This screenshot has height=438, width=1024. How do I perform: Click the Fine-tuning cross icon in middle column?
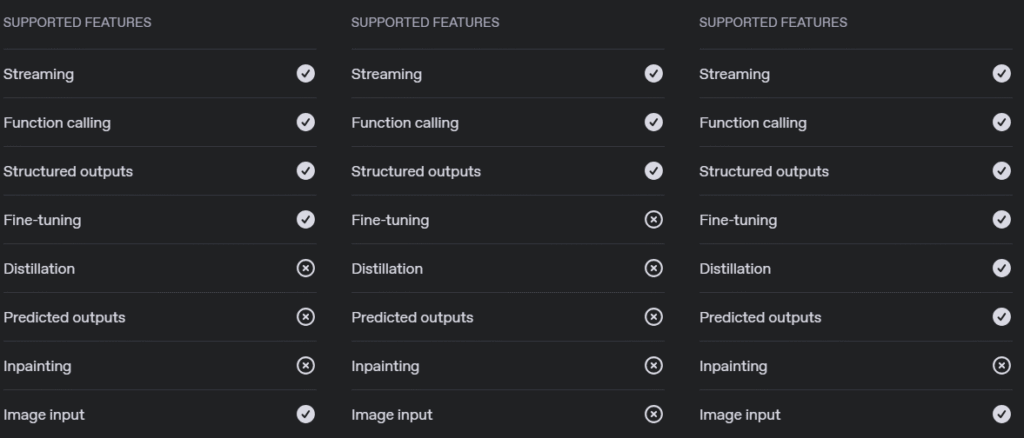point(654,220)
